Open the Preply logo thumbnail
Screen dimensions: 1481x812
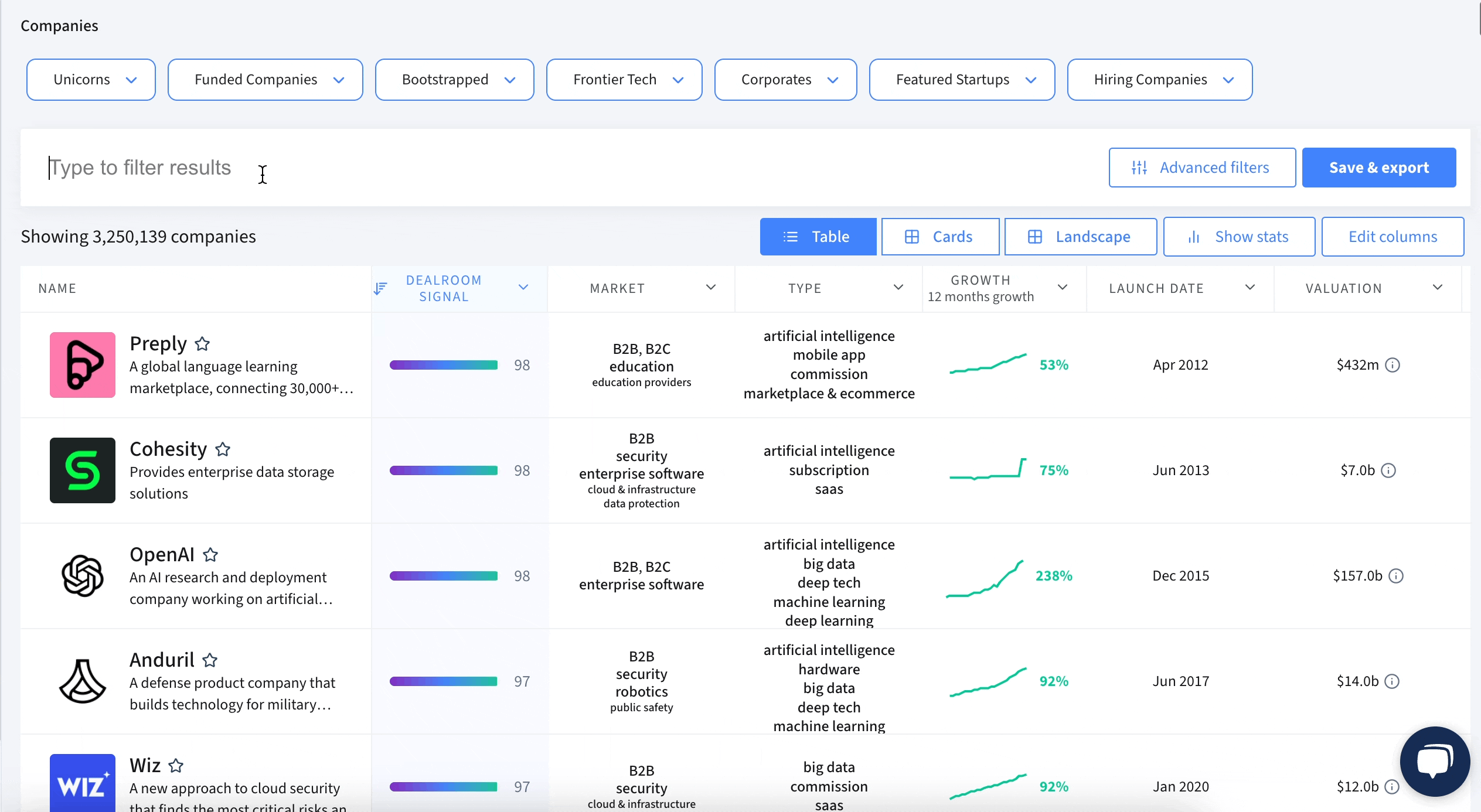point(83,365)
